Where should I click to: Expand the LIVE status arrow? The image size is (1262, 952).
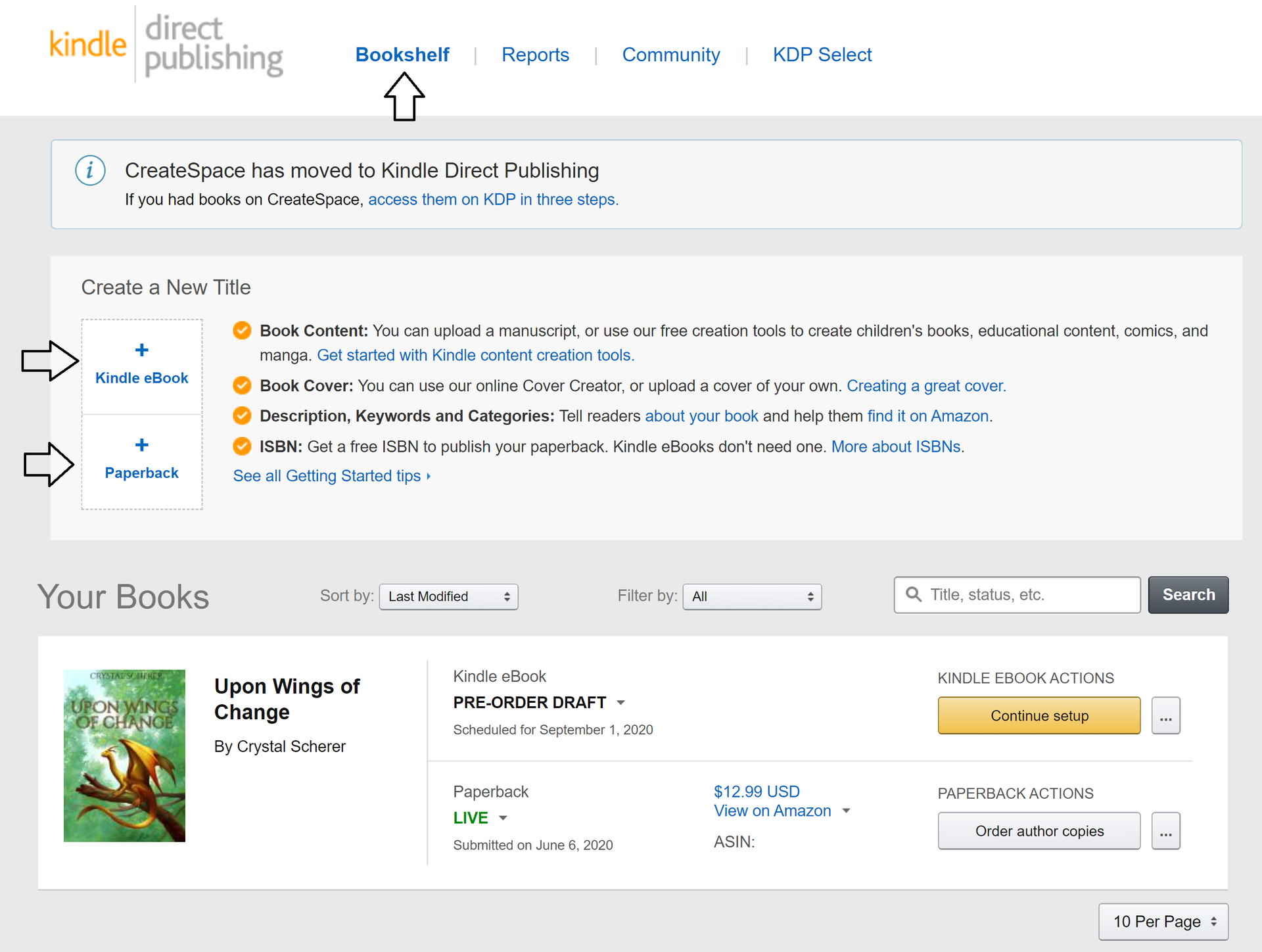[x=503, y=818]
